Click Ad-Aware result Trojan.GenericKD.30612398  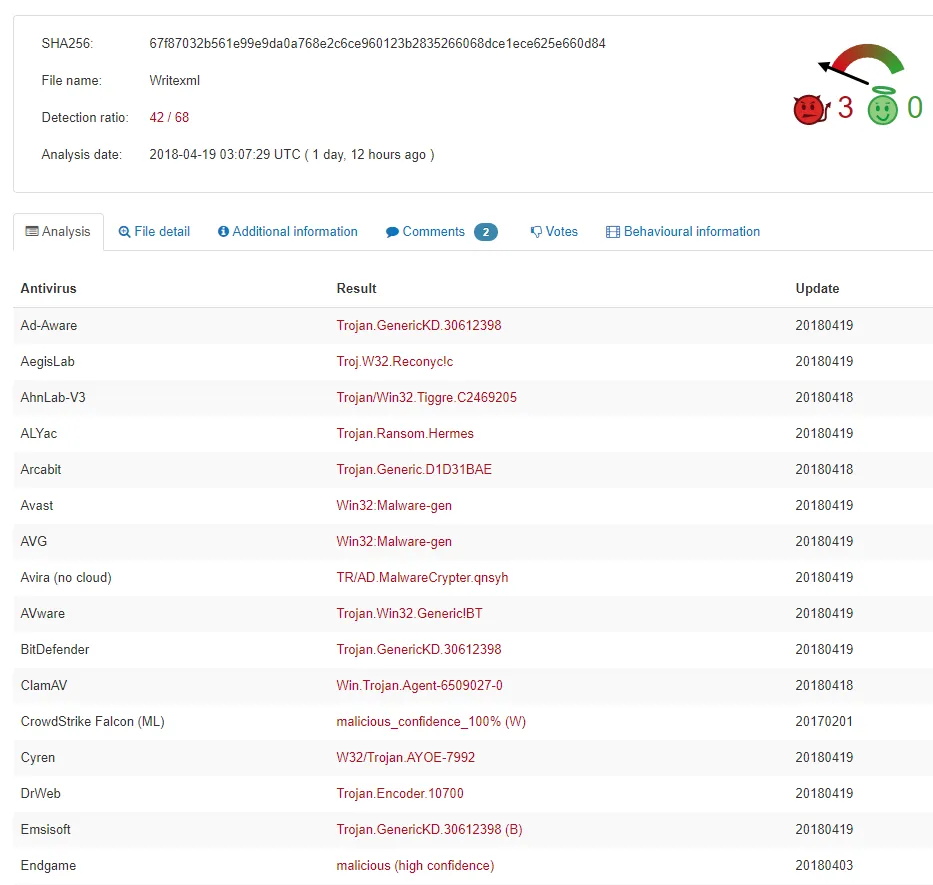click(419, 326)
